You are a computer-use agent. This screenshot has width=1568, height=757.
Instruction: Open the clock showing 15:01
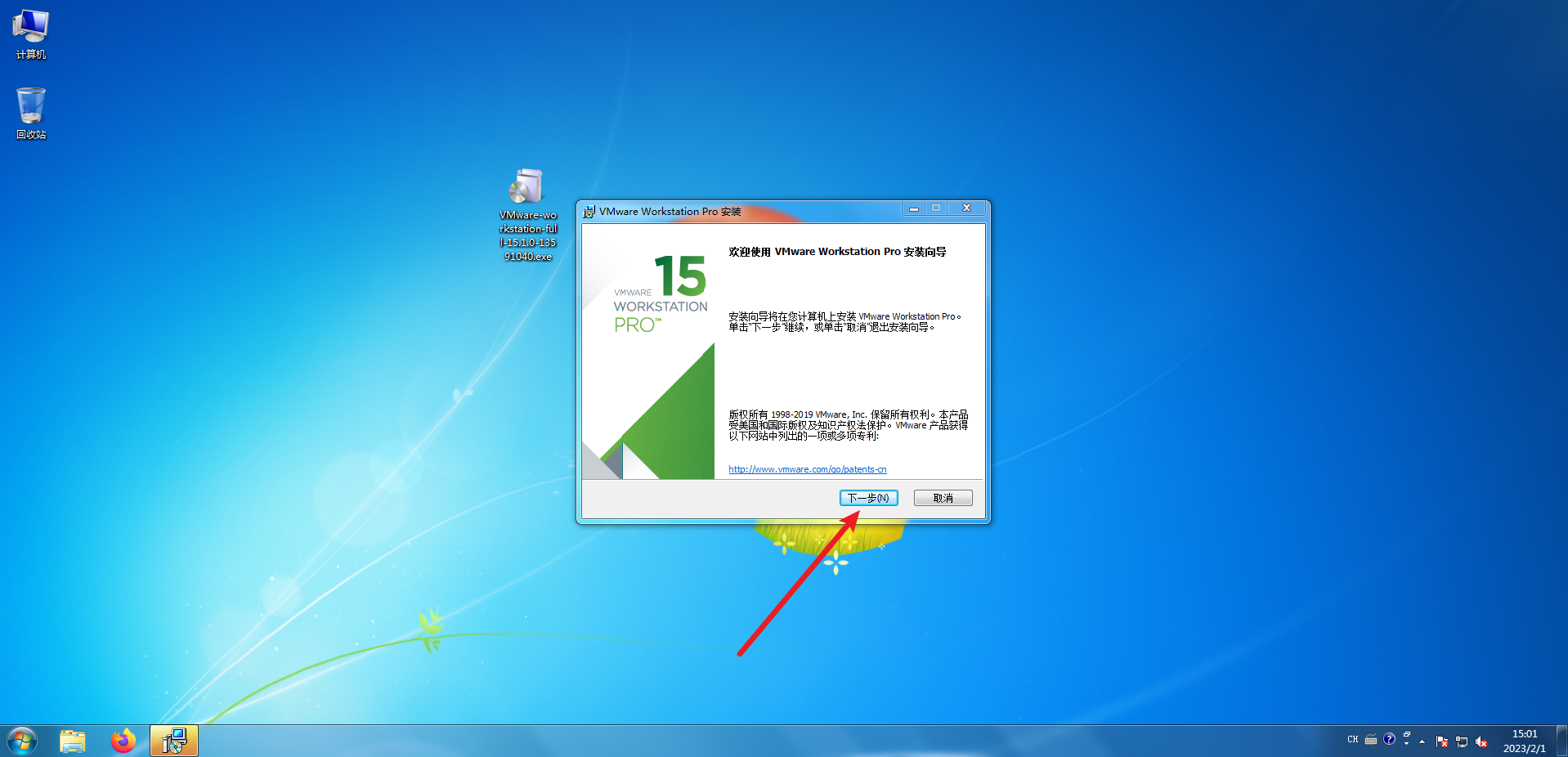(x=1525, y=741)
